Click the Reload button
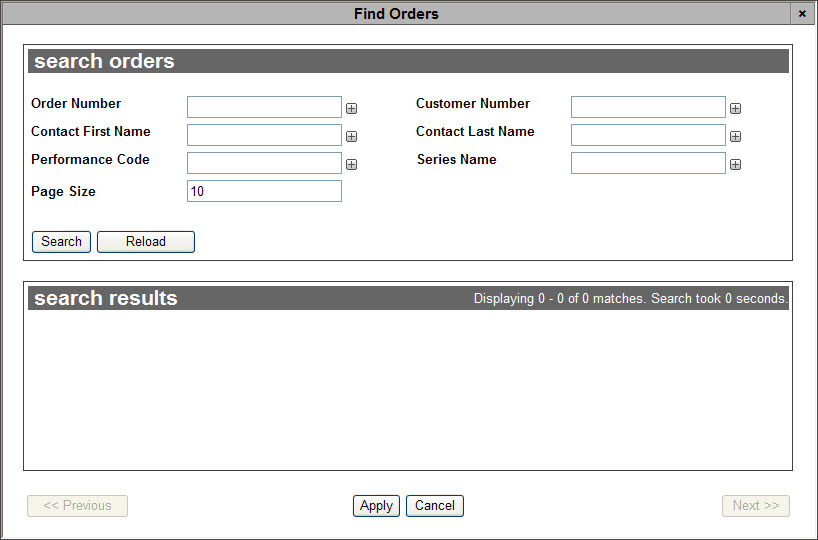Screen dimensions: 818x540 [146, 242]
